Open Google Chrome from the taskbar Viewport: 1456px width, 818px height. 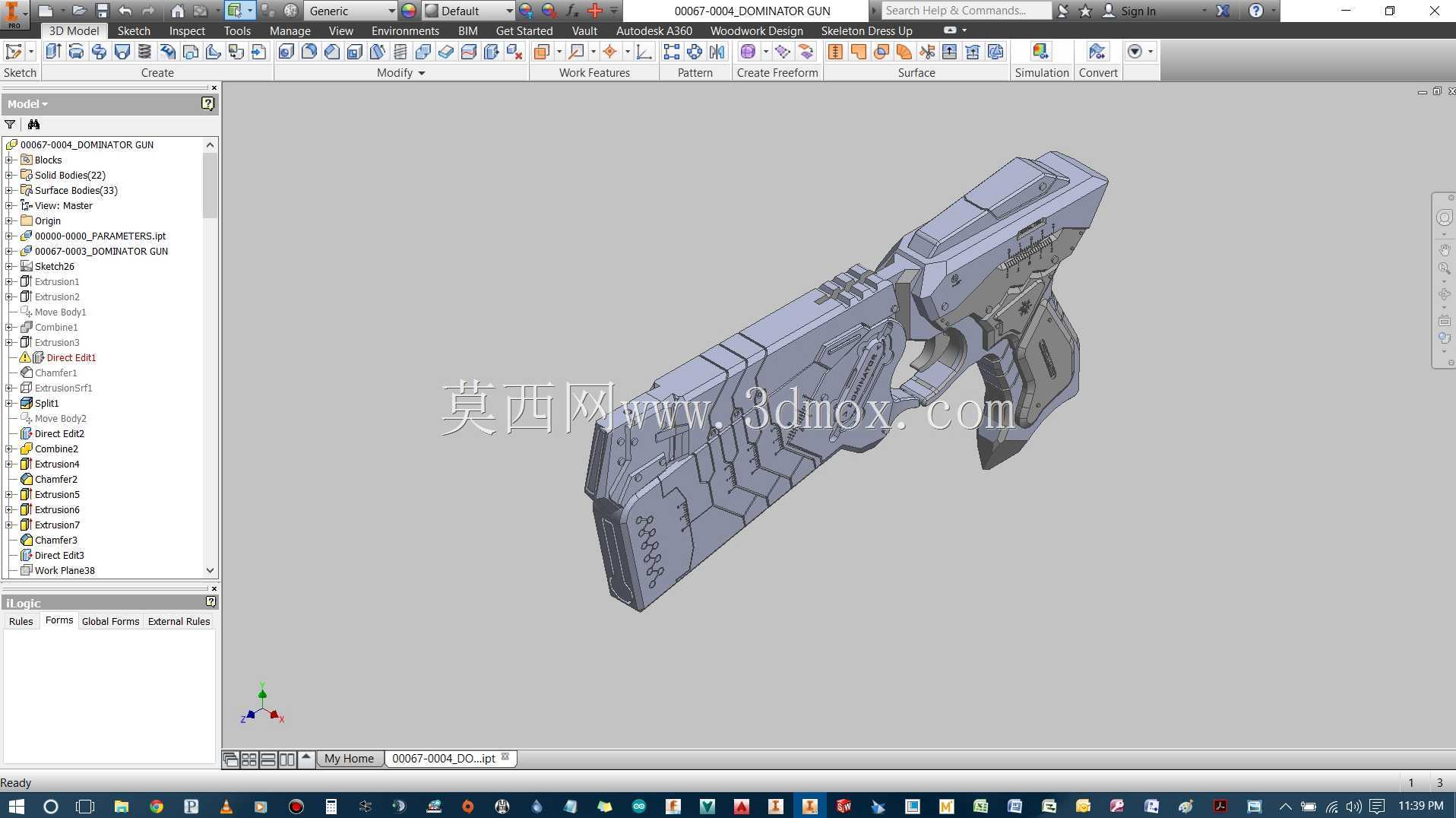click(x=156, y=806)
